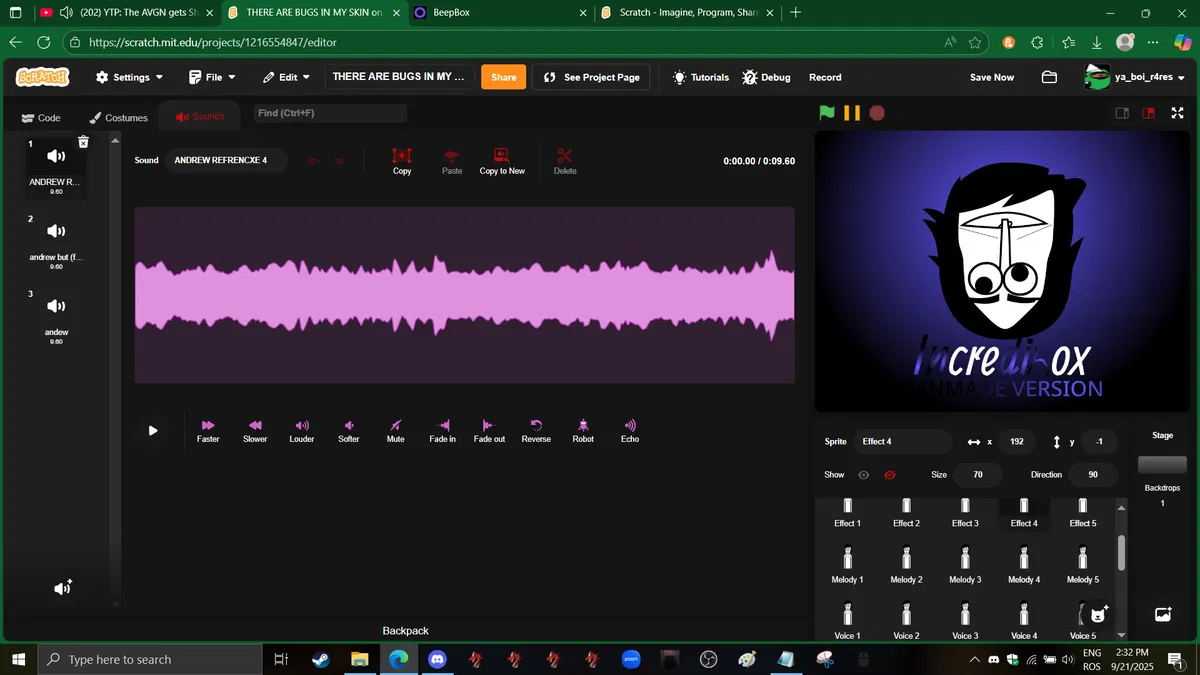This screenshot has height=675, width=1200.
Task: Click the sound waveform display
Action: point(464,295)
